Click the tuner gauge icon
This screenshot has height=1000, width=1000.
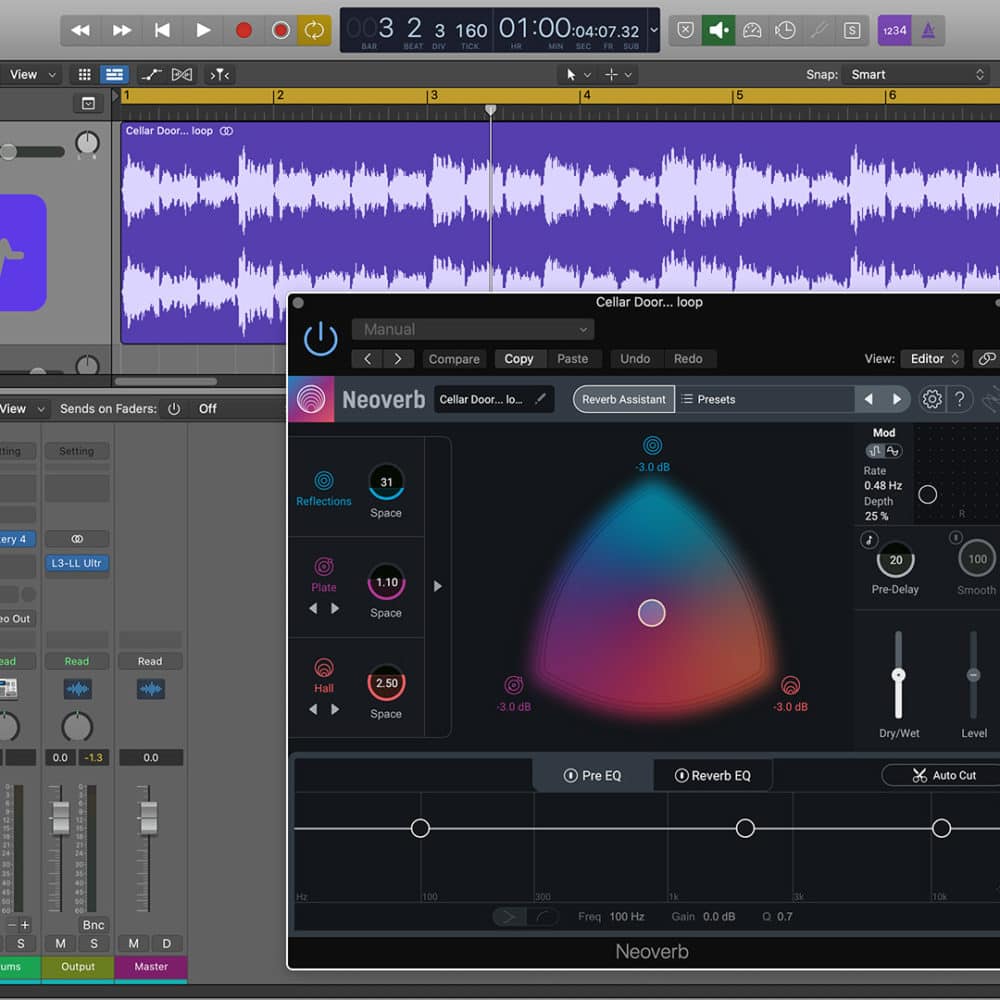[752, 30]
